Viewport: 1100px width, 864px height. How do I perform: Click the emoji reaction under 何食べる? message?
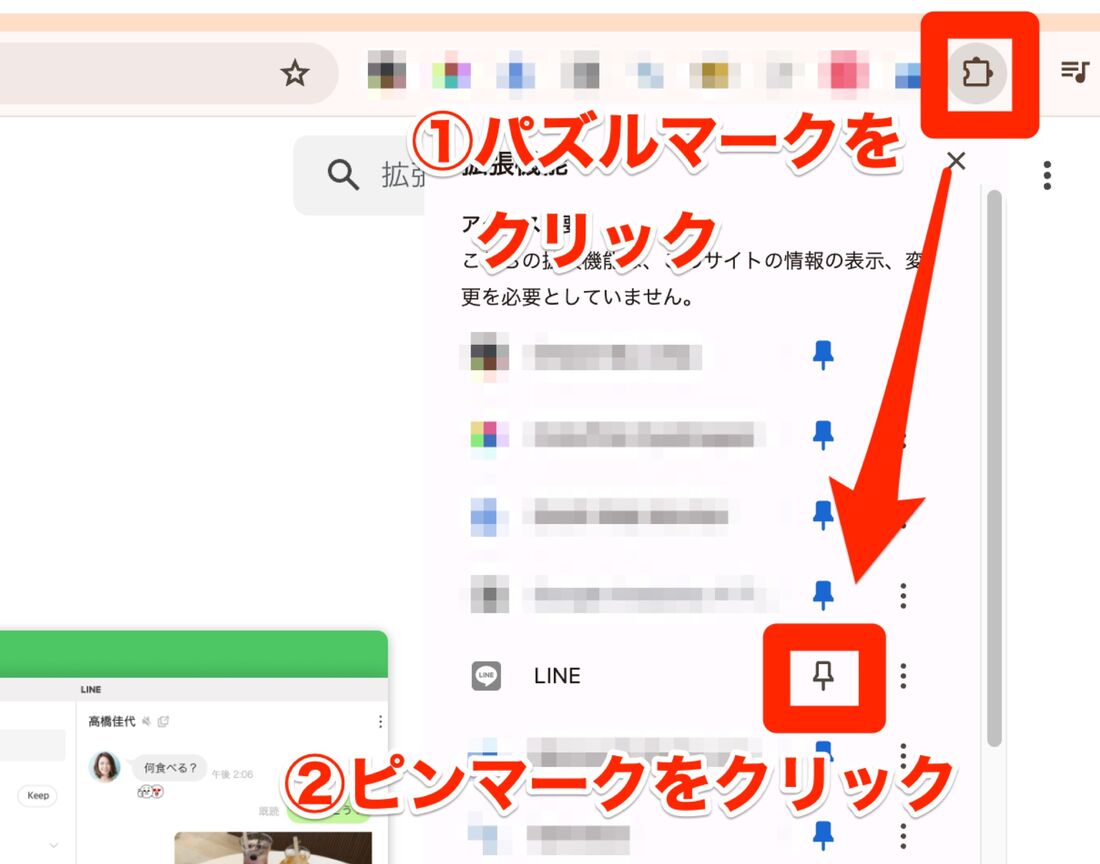tap(151, 790)
